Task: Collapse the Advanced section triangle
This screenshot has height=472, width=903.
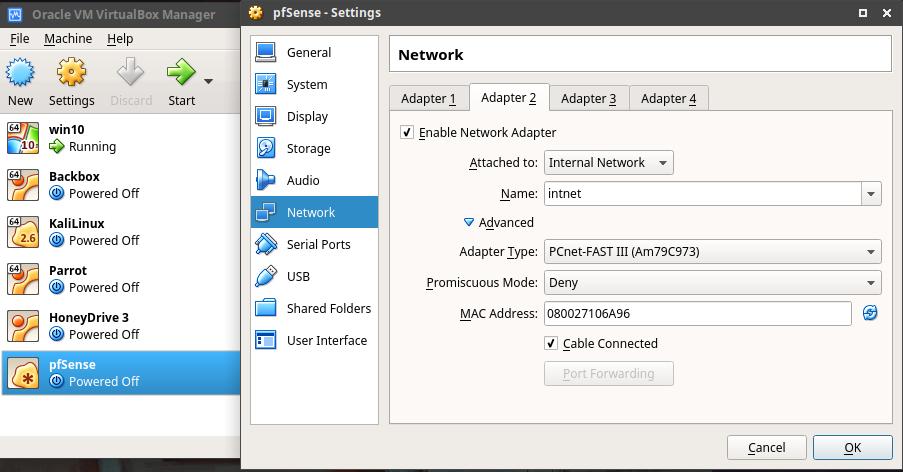Action: (469, 223)
